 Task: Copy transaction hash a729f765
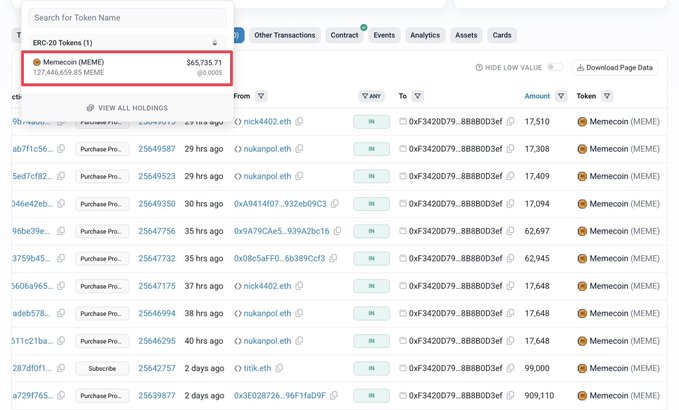point(61,395)
